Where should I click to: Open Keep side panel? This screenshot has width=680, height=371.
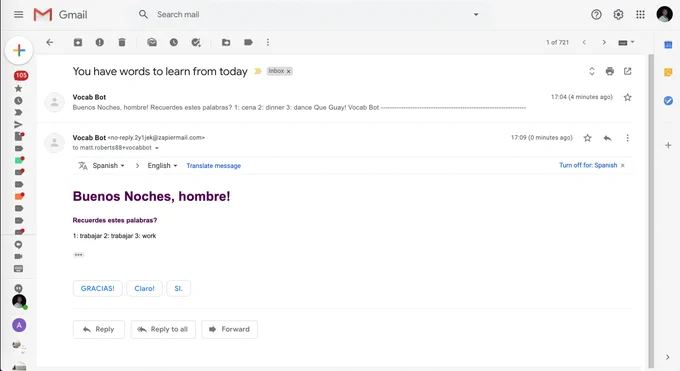click(668, 72)
